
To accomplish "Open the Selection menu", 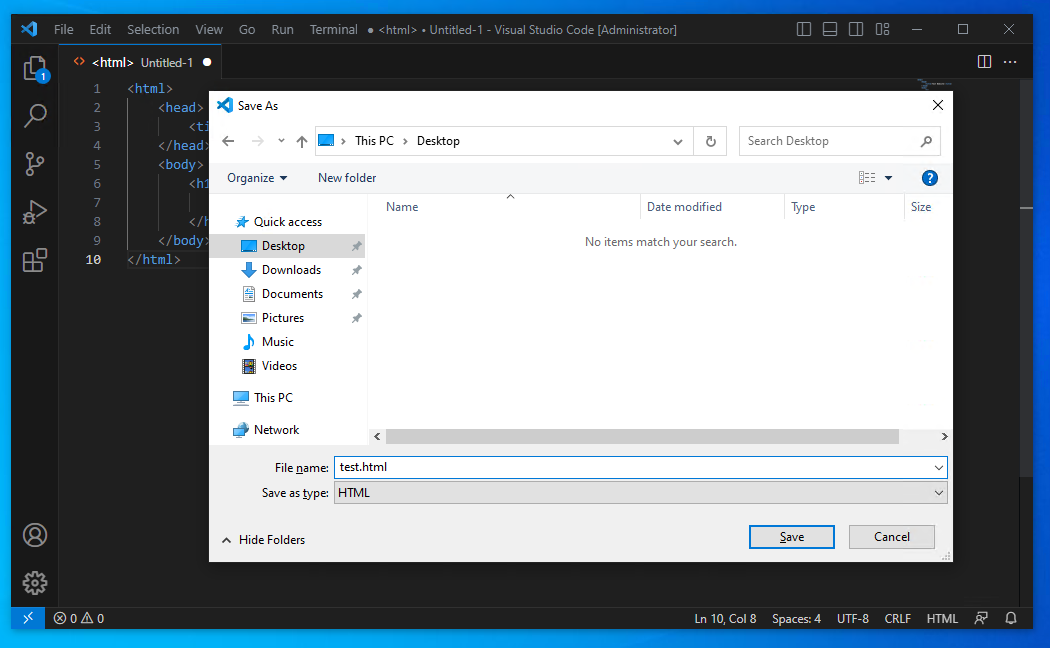I will pyautogui.click(x=153, y=29).
